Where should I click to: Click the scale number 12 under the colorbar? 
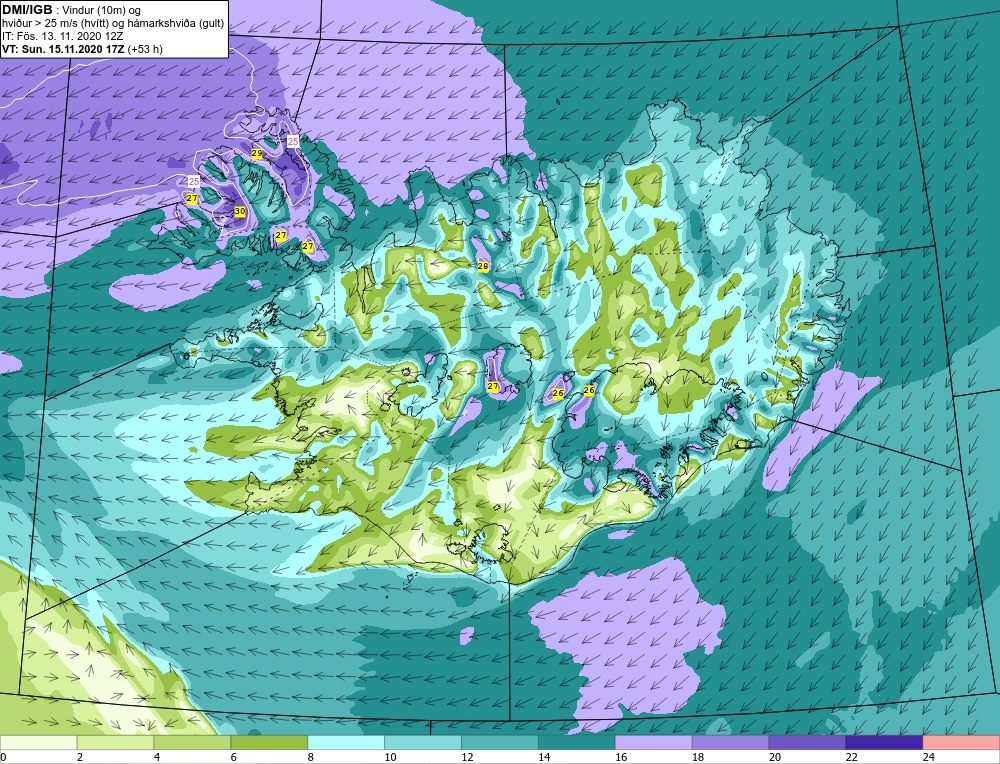pos(467,757)
